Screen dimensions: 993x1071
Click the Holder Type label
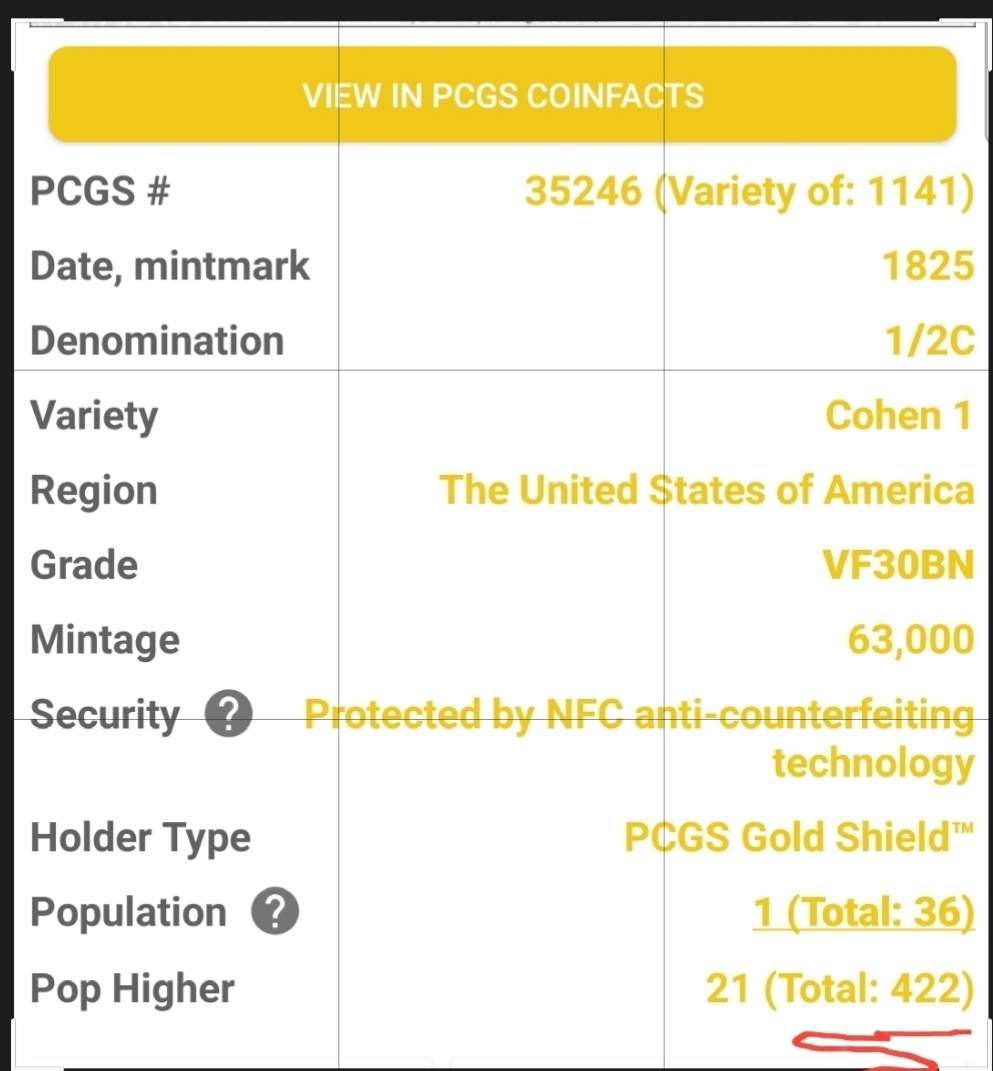[x=140, y=838]
